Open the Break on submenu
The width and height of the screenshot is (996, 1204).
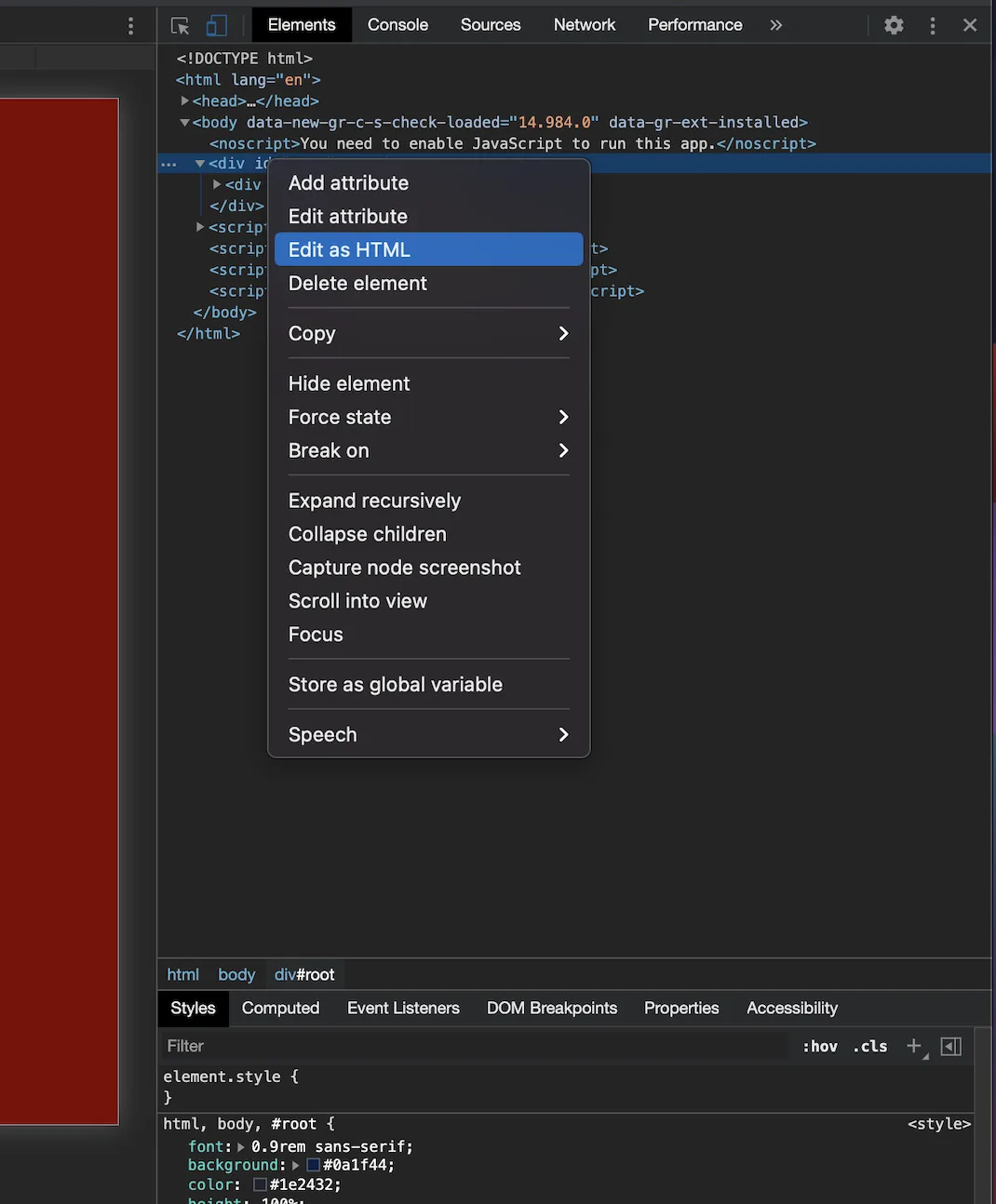click(x=429, y=450)
